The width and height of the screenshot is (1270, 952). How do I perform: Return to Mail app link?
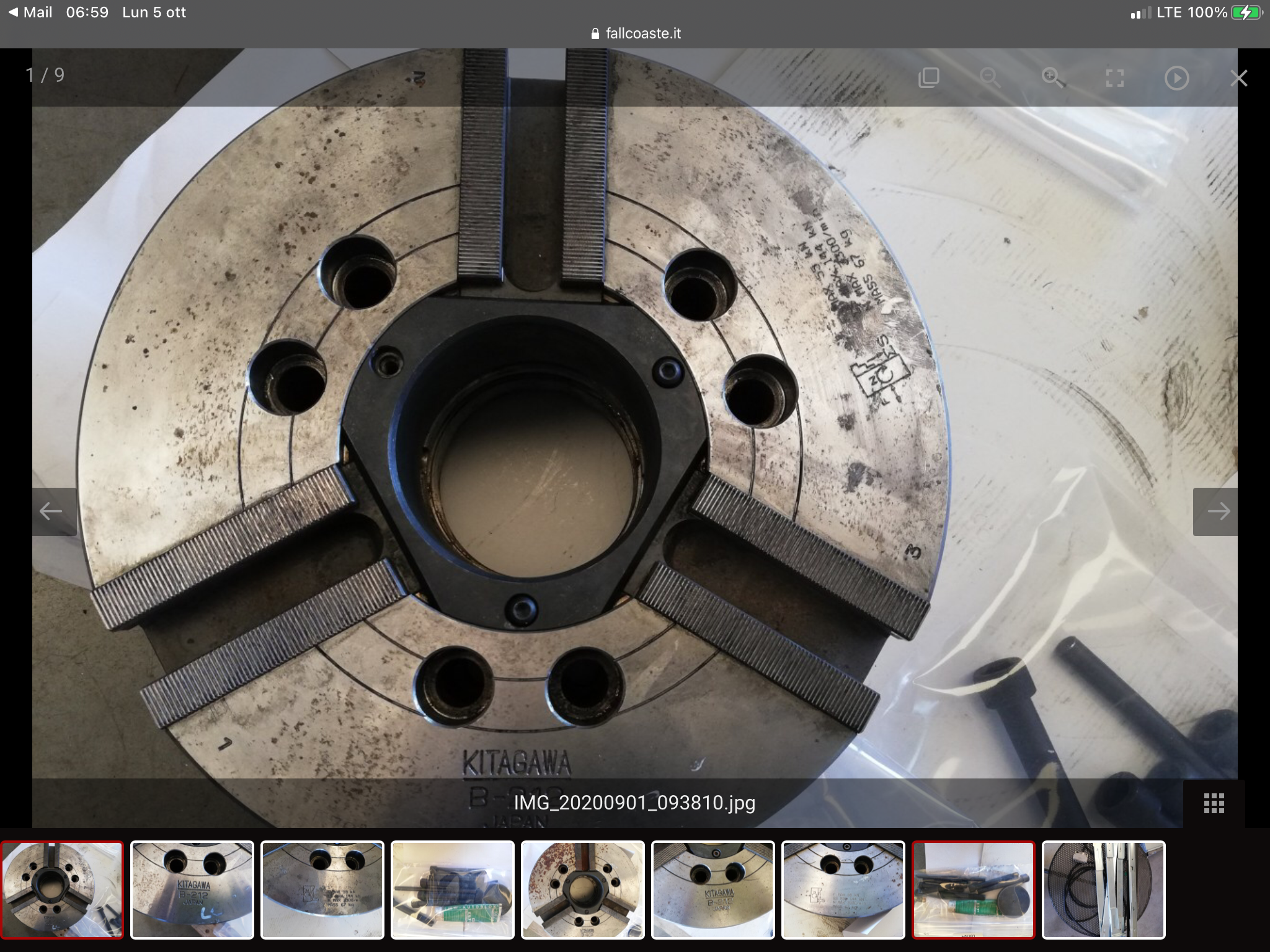click(30, 12)
